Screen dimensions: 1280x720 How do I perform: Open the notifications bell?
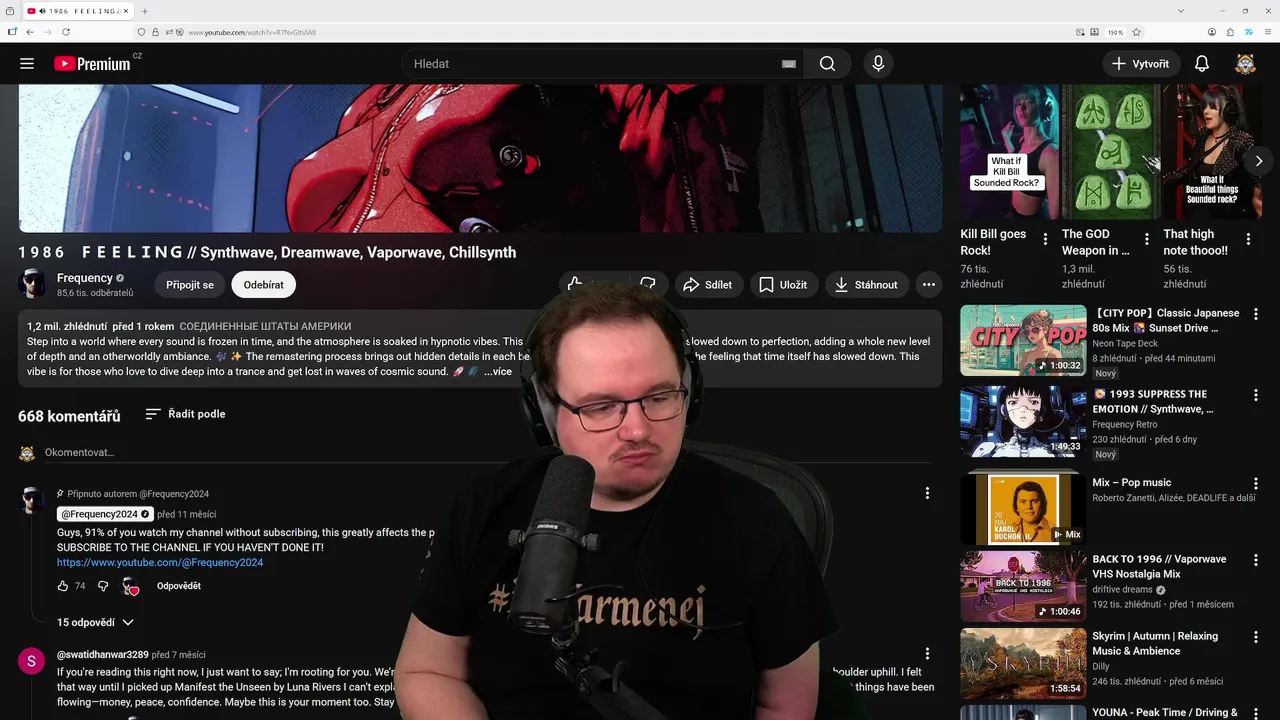1202,63
